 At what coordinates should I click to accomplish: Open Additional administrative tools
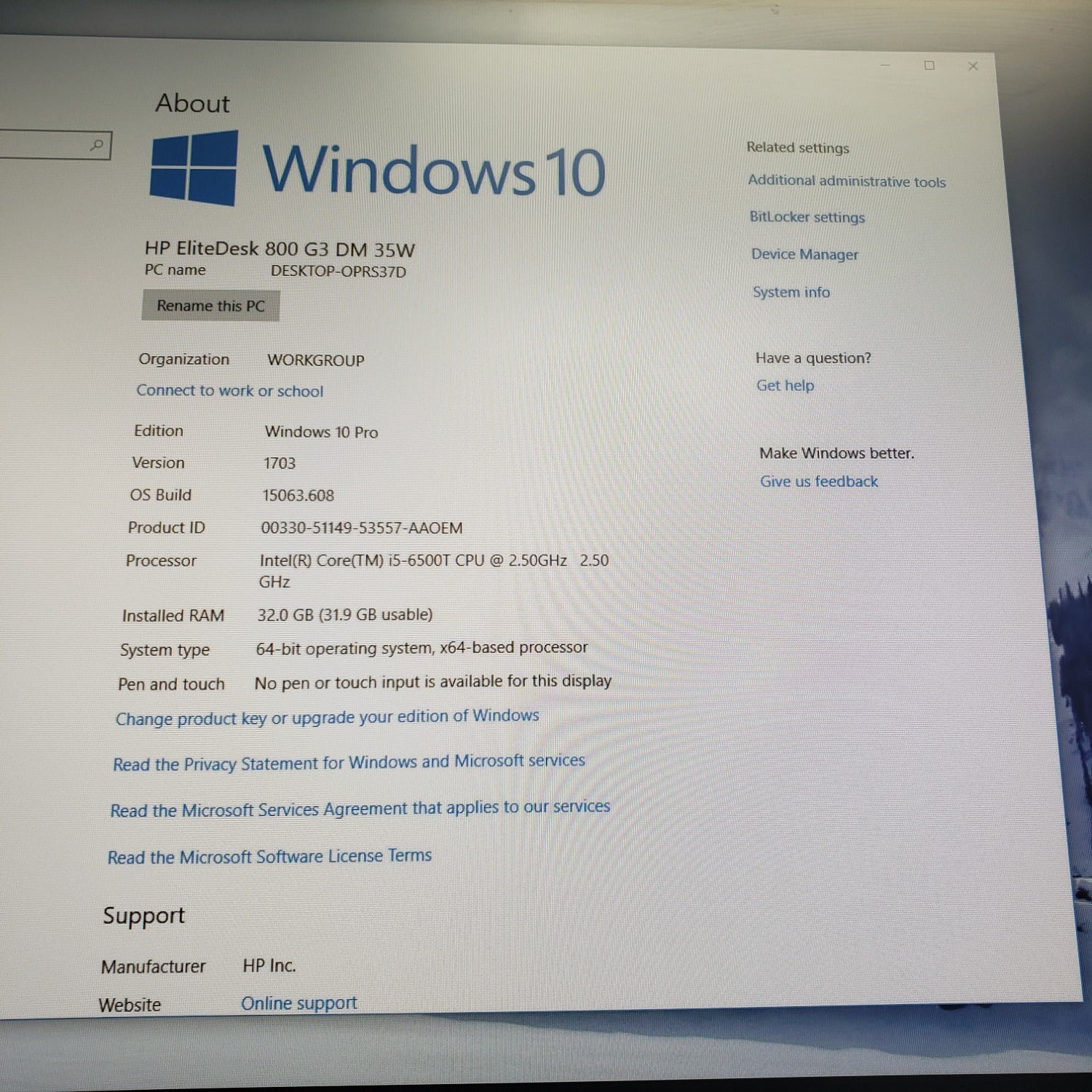847,181
